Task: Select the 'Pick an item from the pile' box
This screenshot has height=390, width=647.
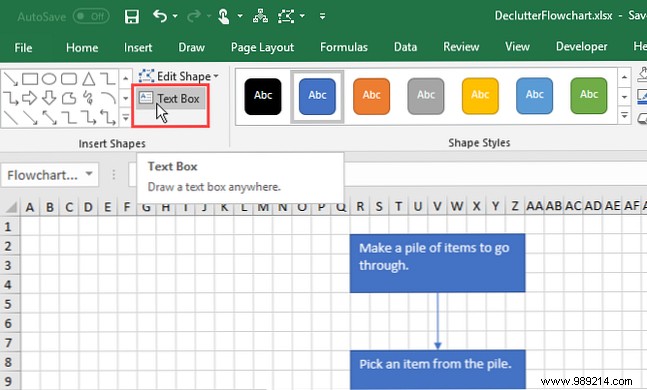Action: (437, 369)
